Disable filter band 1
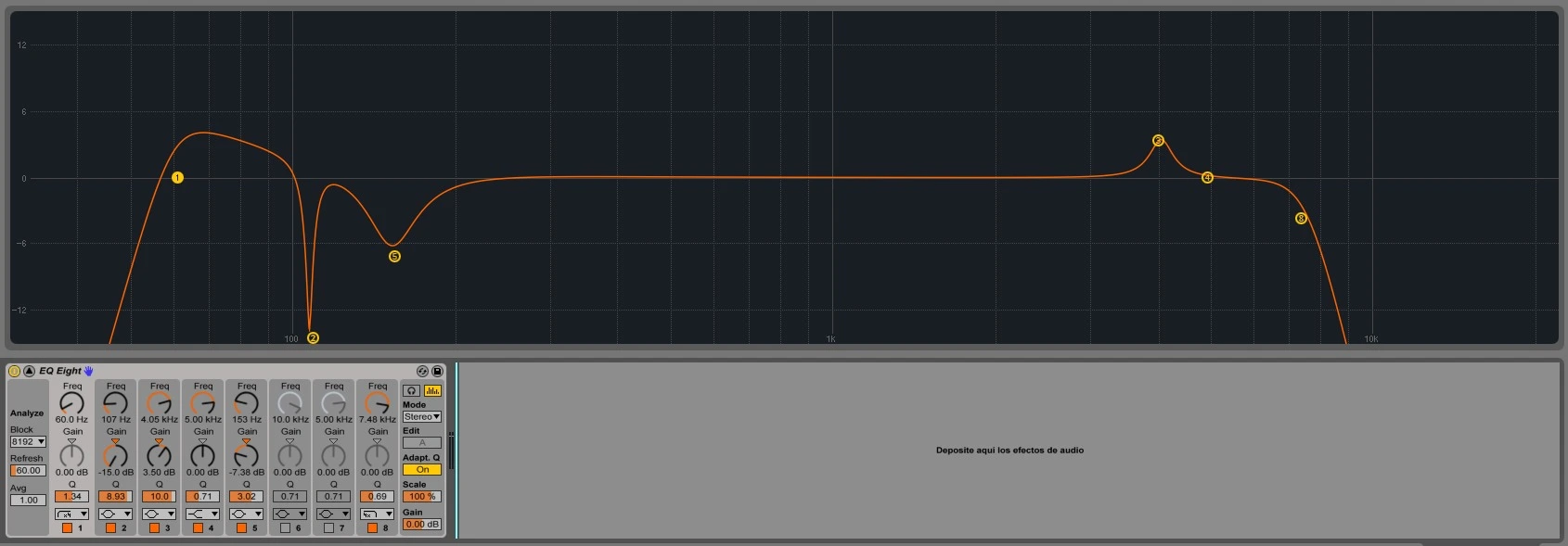The image size is (1568, 546). tap(67, 528)
